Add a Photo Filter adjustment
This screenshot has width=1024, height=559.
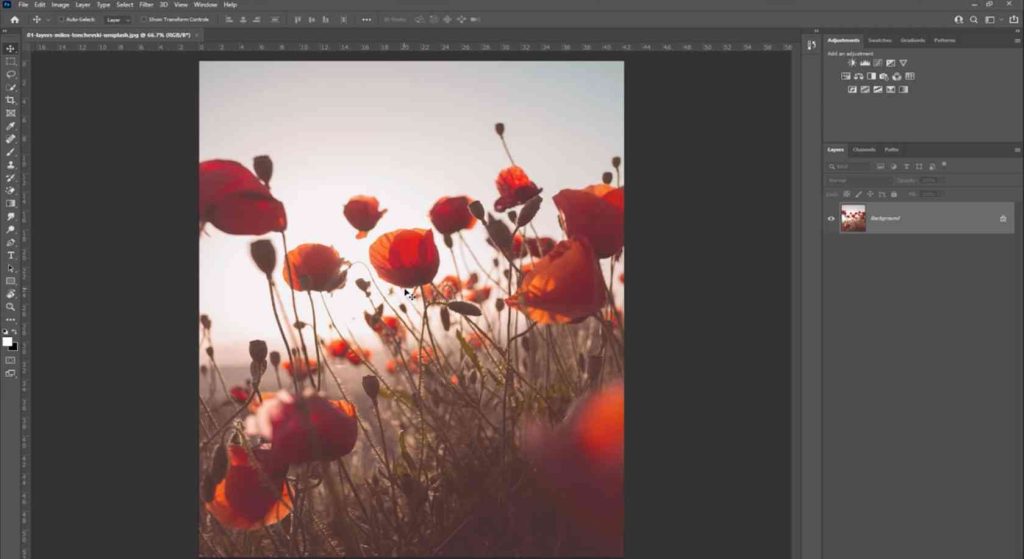884,76
